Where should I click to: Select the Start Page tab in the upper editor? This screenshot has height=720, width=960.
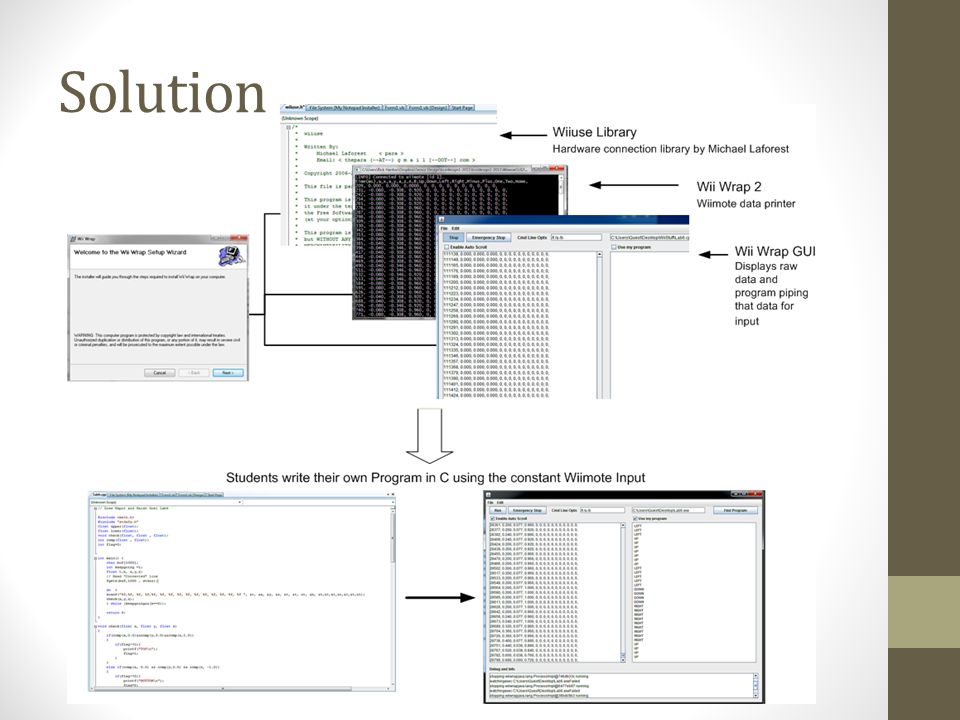pos(462,108)
